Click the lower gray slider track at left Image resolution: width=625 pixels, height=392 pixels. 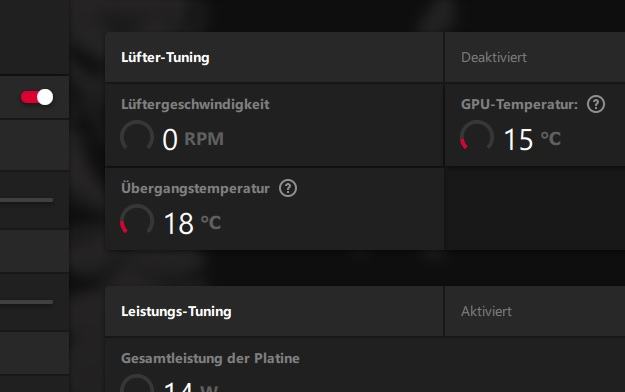pyautogui.click(x=26, y=302)
